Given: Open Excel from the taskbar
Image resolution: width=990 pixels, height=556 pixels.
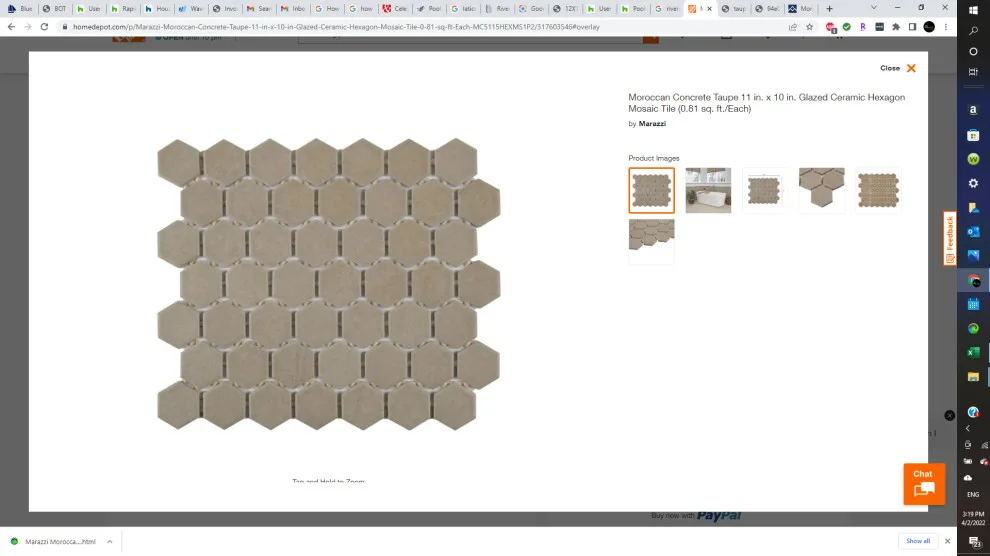Looking at the screenshot, I should point(973,352).
